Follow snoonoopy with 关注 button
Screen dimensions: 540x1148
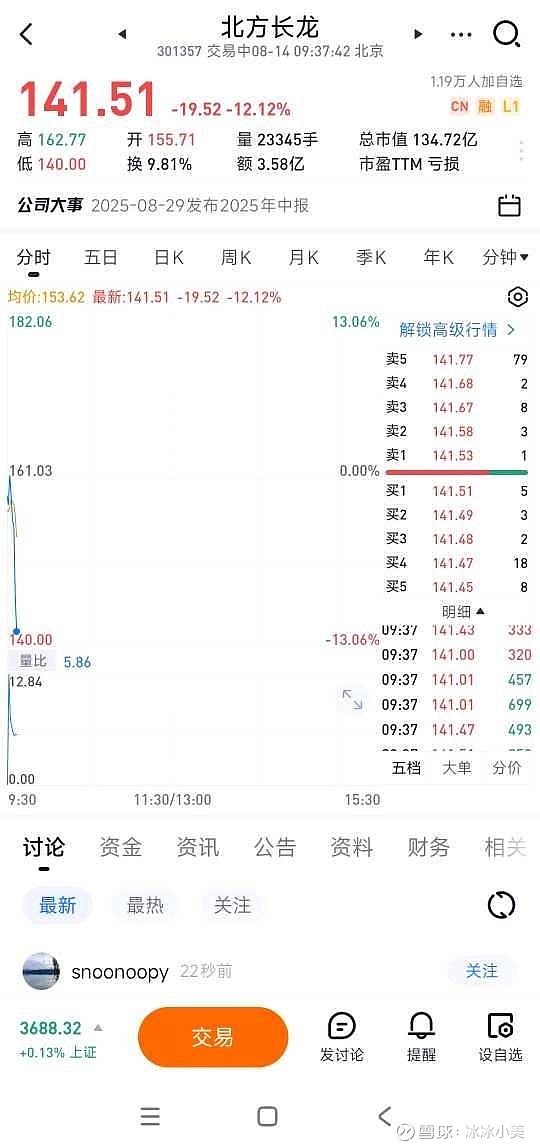(481, 971)
